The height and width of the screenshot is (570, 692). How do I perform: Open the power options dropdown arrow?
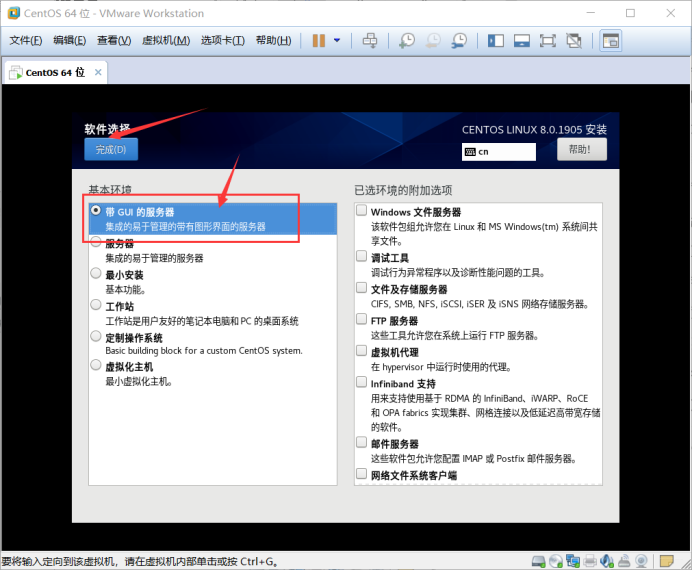point(337,41)
